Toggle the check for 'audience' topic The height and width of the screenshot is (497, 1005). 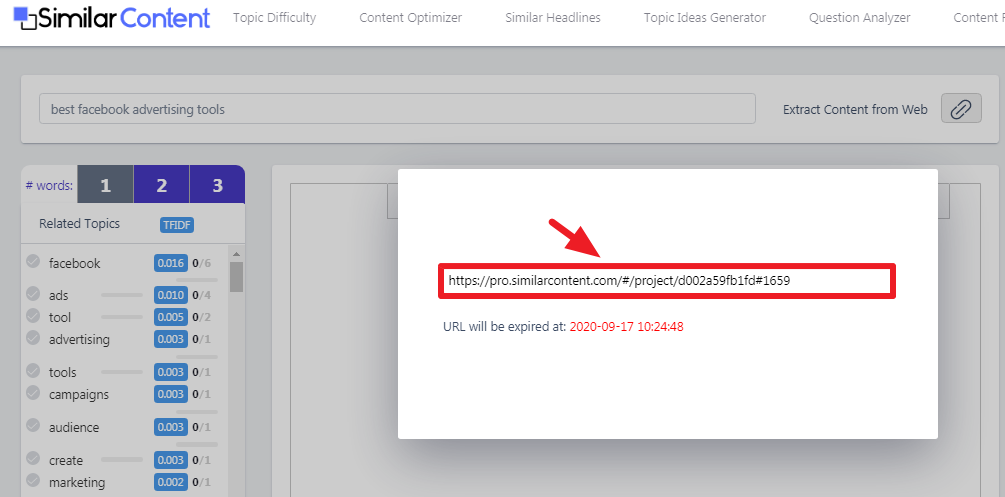click(33, 426)
